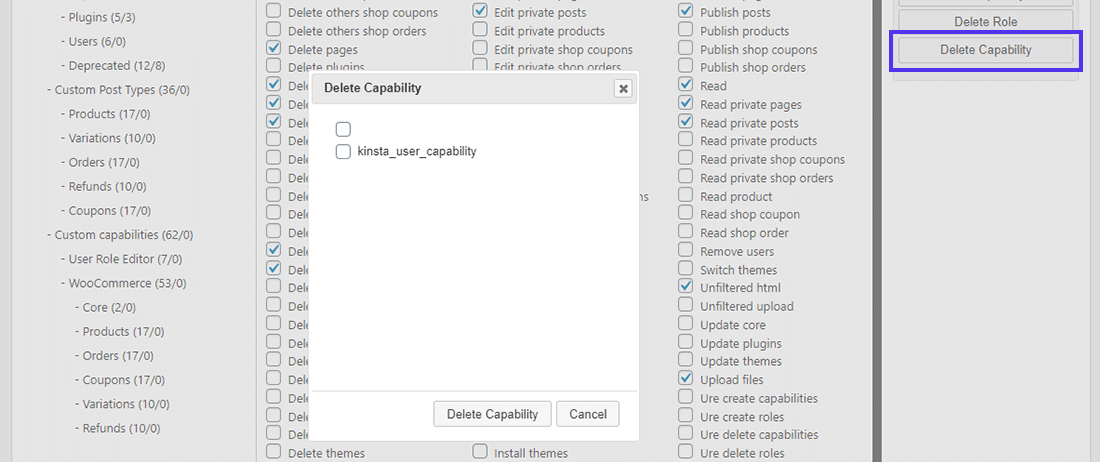Enable the Install themes checkbox
Image resolution: width=1100 pixels, height=462 pixels.
pyautogui.click(x=480, y=453)
